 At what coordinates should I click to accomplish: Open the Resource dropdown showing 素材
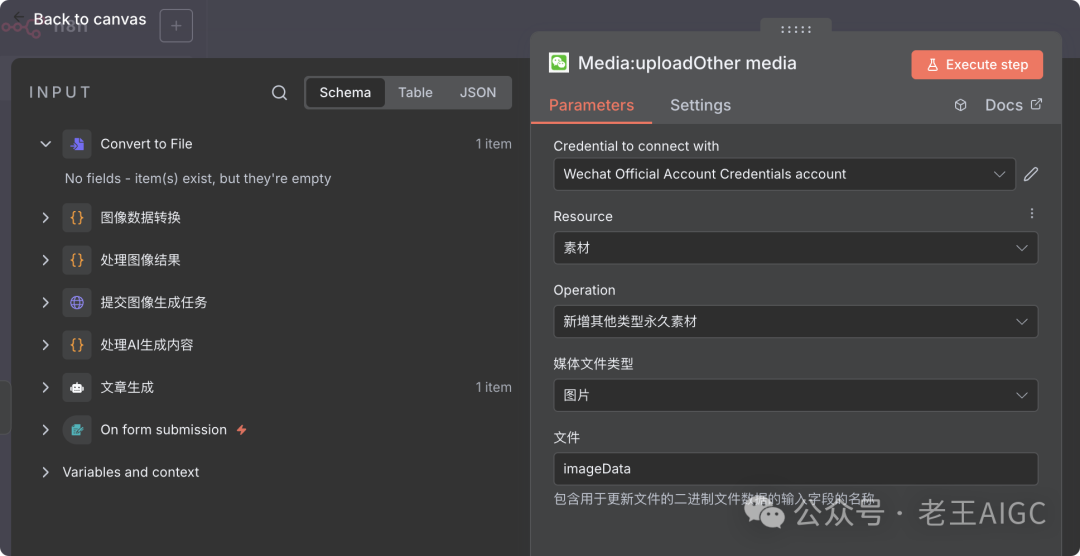pyautogui.click(x=796, y=248)
